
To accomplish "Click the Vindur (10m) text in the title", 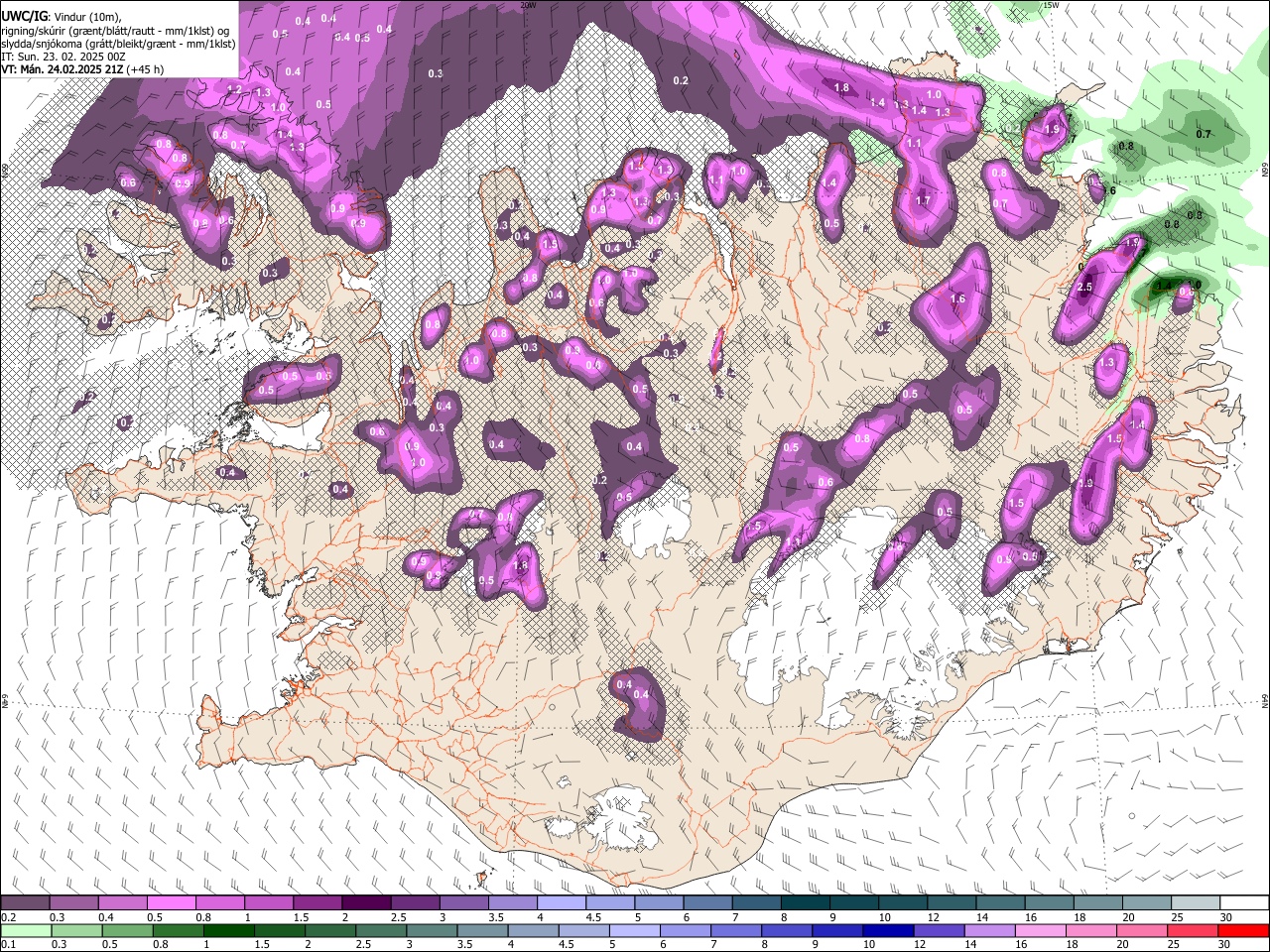I will (86, 17).
